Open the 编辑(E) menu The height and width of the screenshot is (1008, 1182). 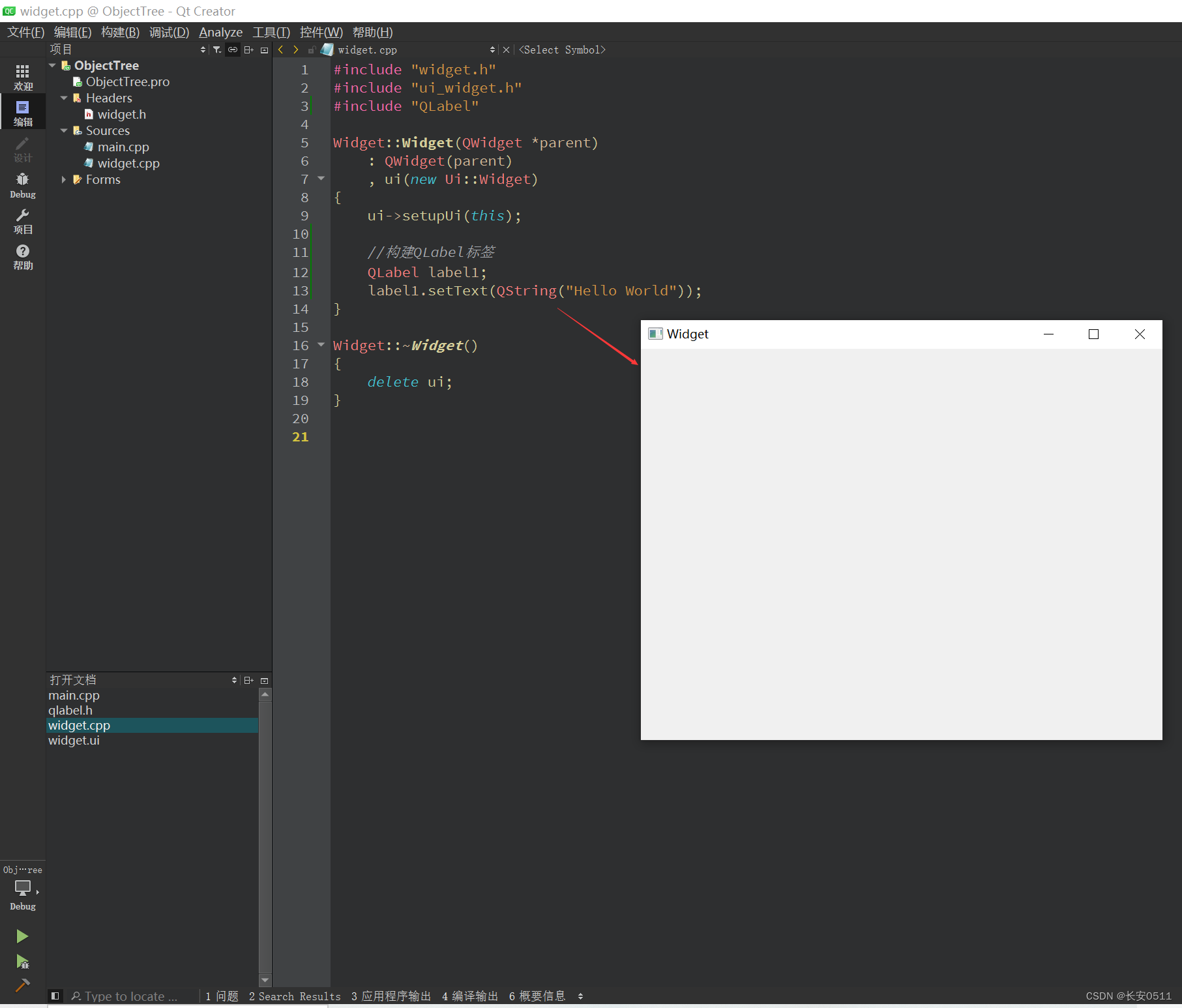[73, 32]
